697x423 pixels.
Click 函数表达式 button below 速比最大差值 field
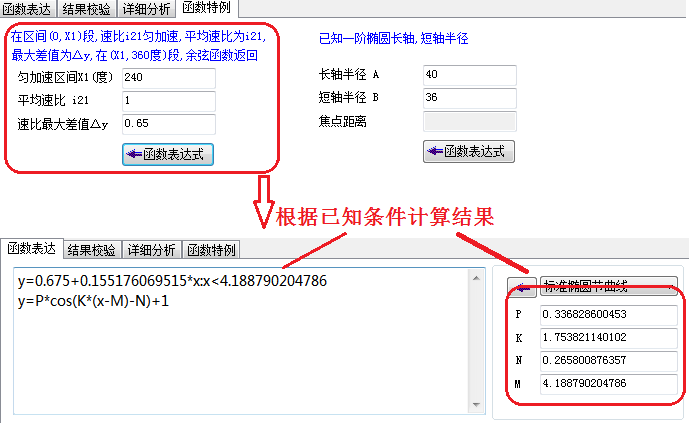[168, 154]
